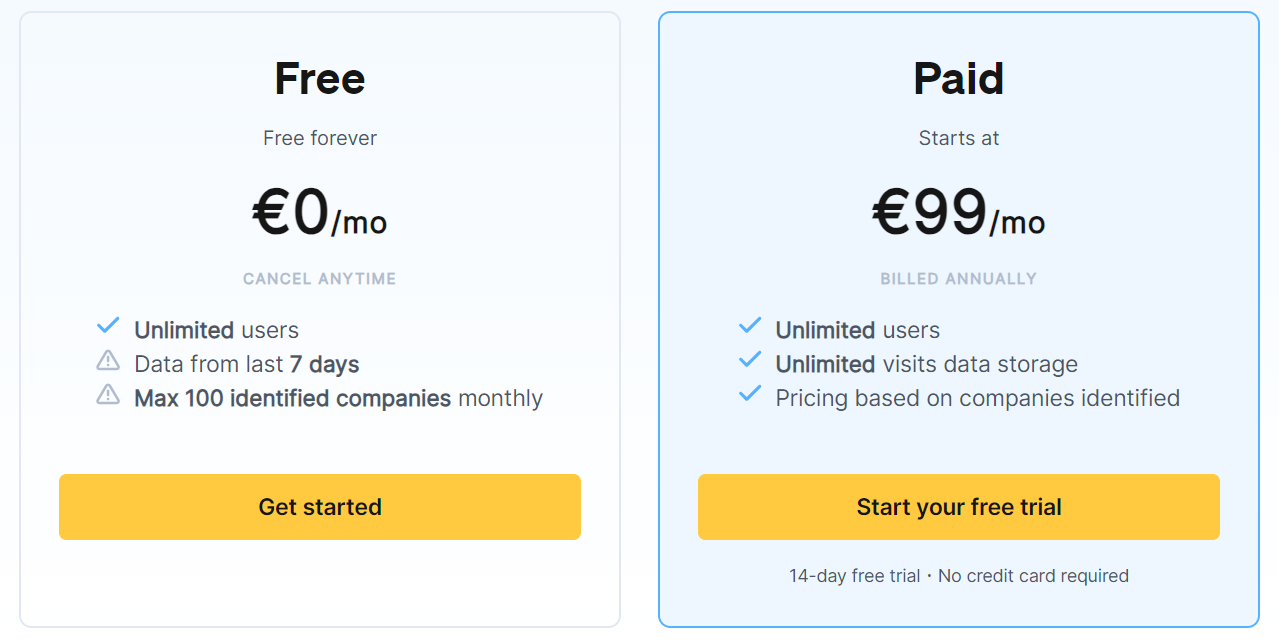
Task: Click the warning icon beside Data from last 7 days
Action: (108, 360)
